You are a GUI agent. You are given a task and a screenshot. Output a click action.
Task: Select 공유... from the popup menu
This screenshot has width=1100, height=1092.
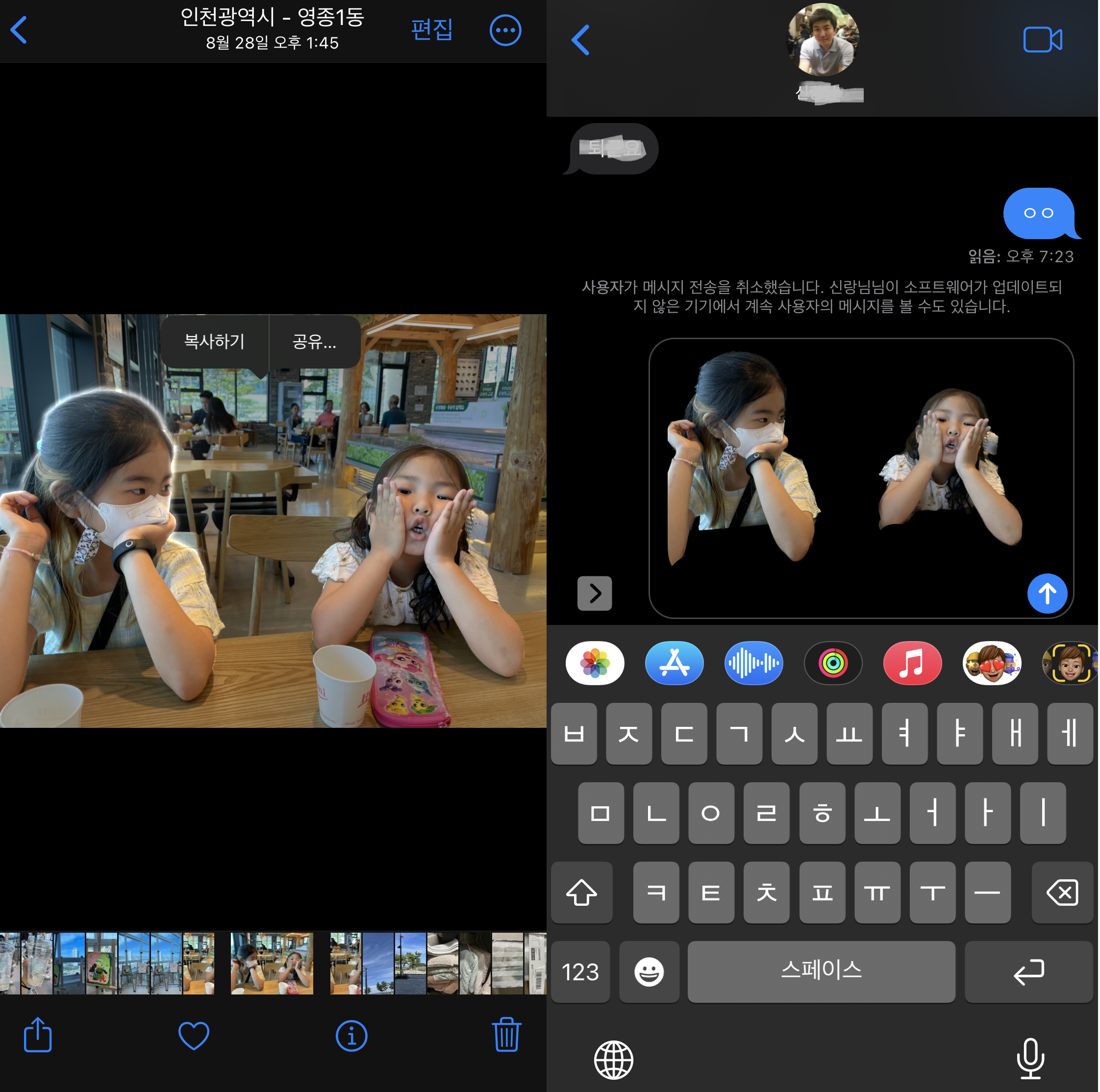pyautogui.click(x=314, y=342)
